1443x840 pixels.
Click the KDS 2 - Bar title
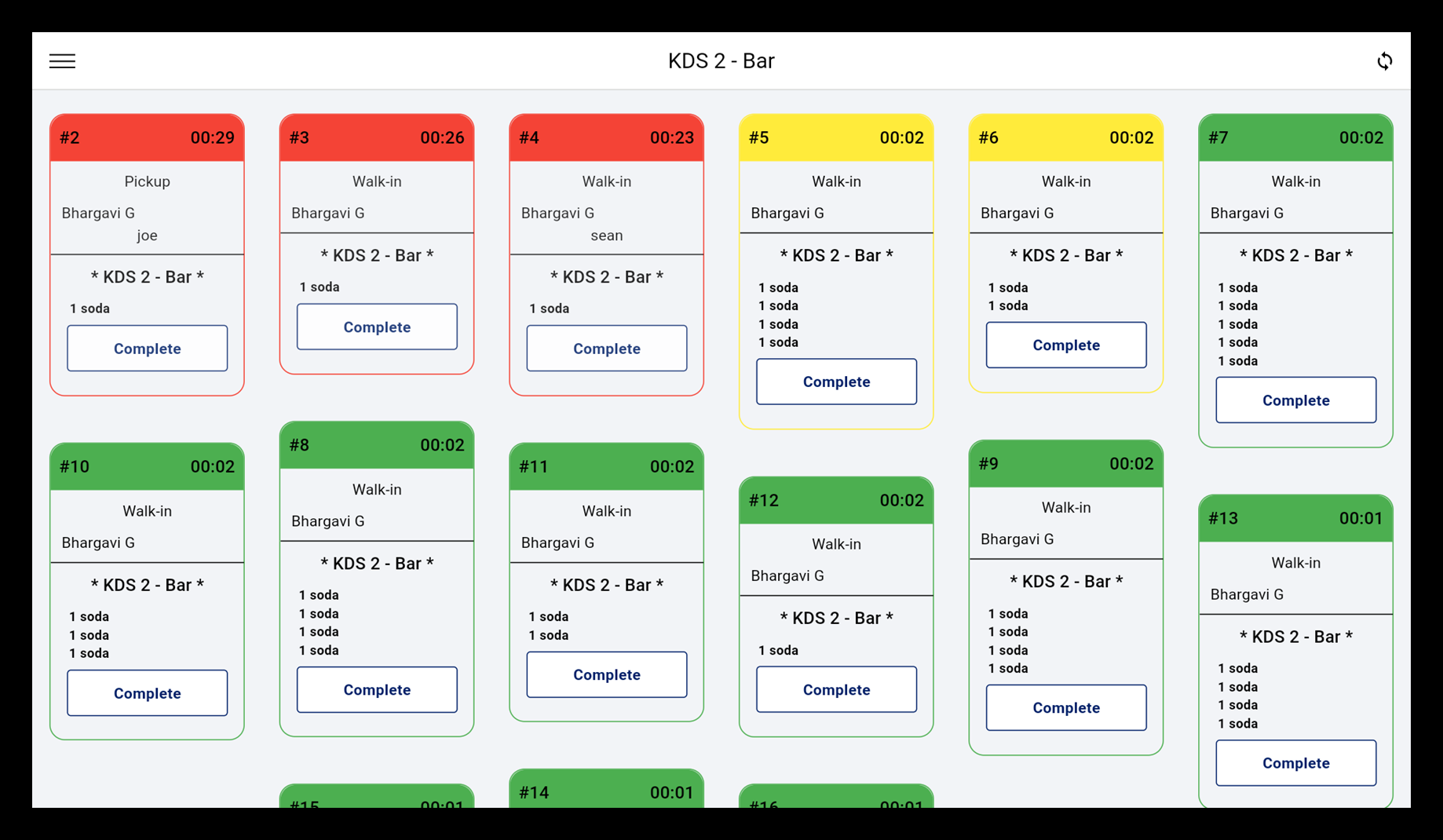(x=721, y=60)
